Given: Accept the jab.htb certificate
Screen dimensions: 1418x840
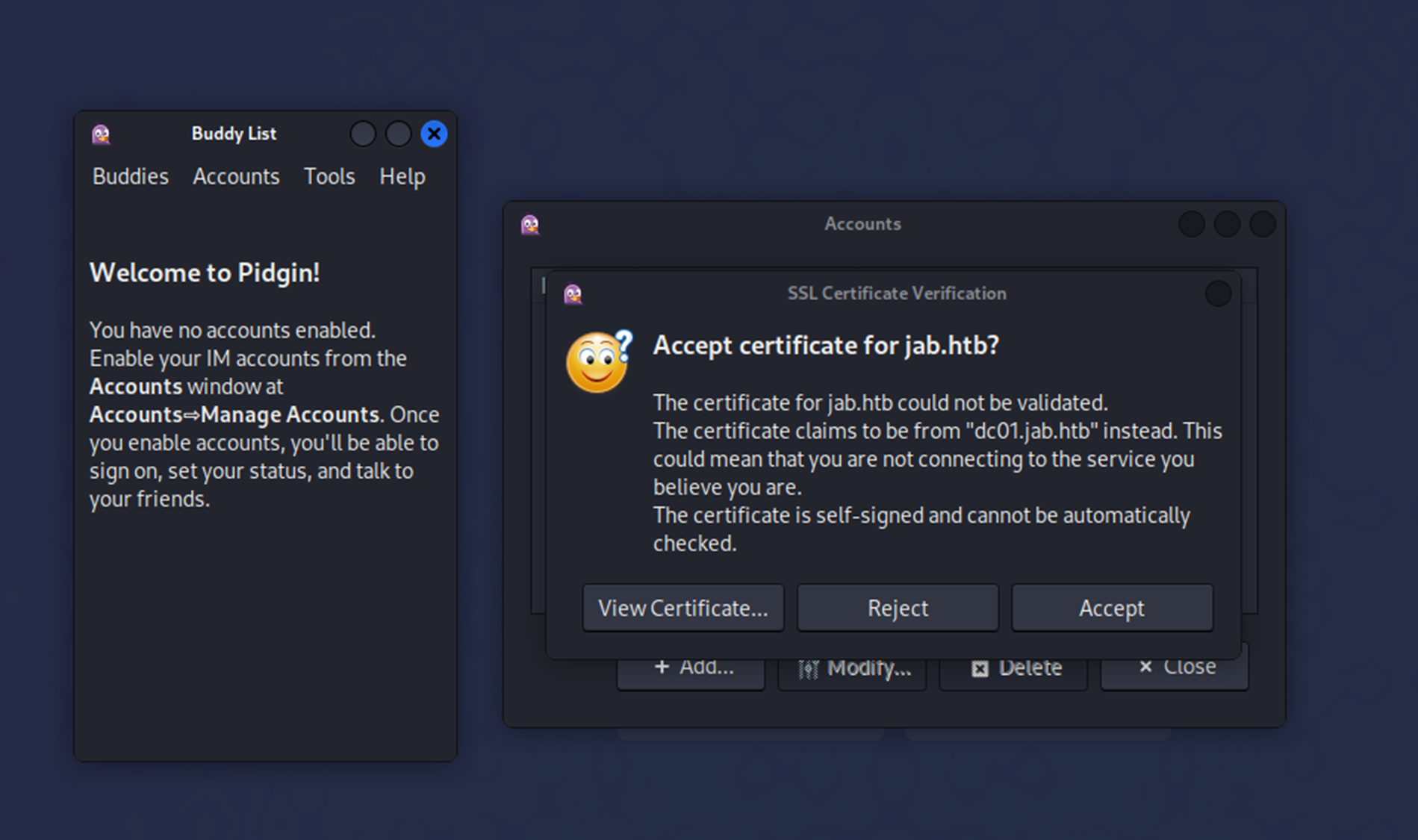Looking at the screenshot, I should (1112, 608).
